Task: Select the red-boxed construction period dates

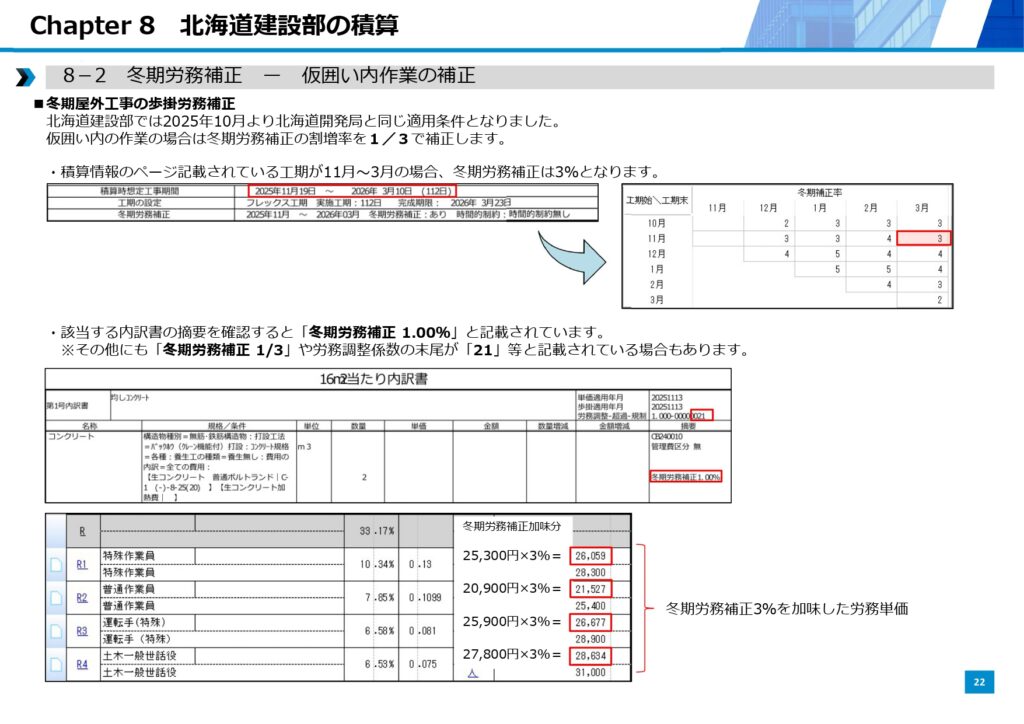Action: point(351,190)
